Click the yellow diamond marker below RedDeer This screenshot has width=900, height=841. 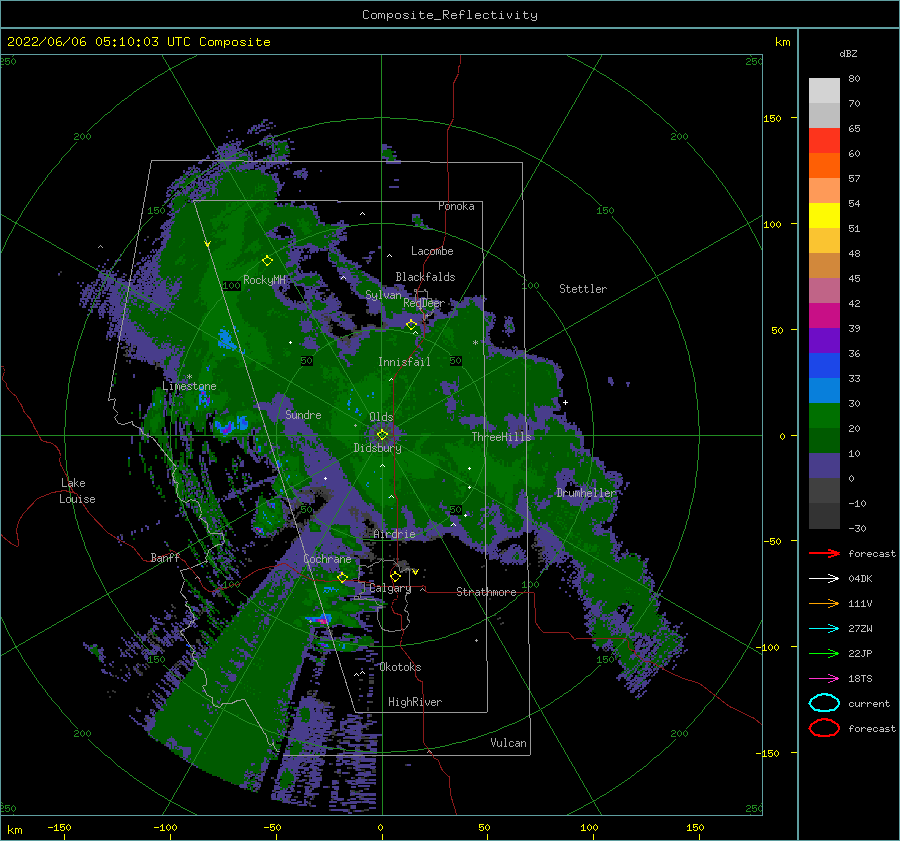coord(411,325)
